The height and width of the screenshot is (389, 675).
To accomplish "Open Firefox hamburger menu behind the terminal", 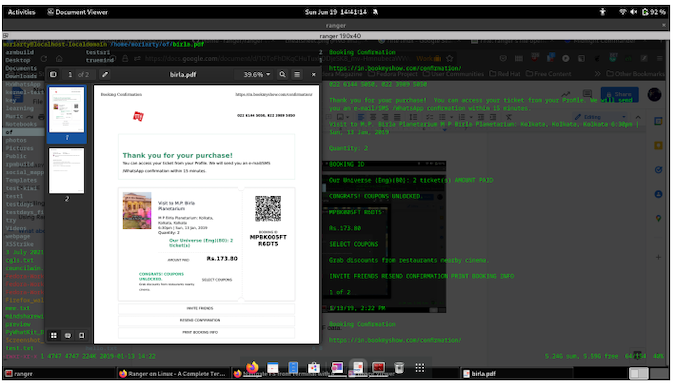I will click(660, 58).
